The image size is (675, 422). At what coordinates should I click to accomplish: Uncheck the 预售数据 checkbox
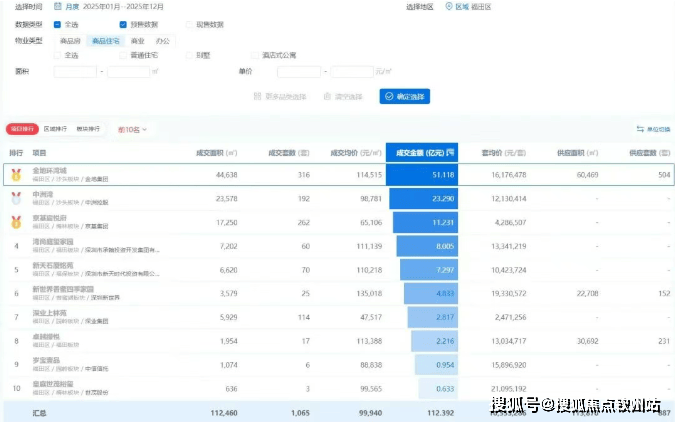(123, 24)
